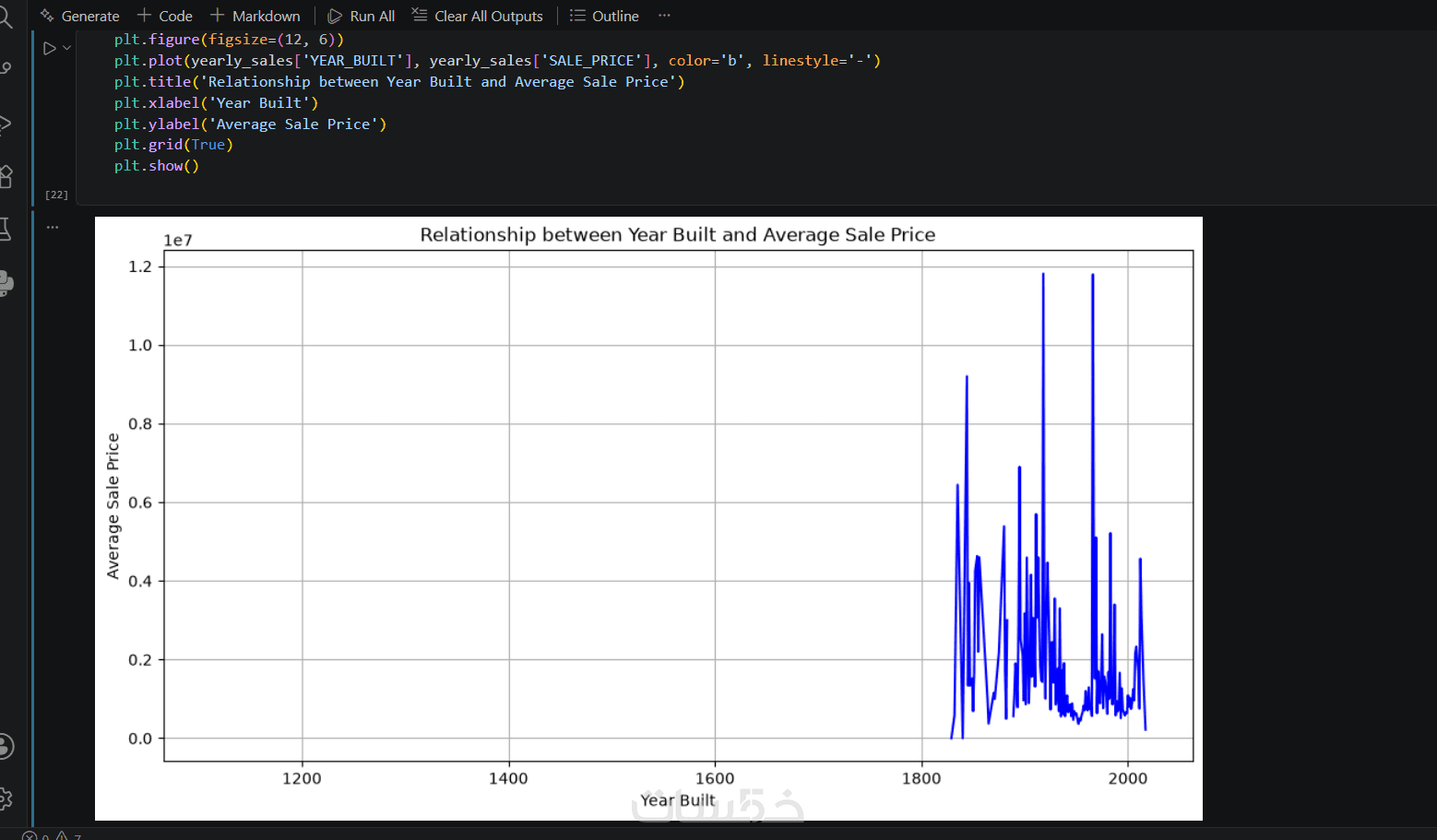This screenshot has width=1437, height=840.
Task: Run the plotting cell with play button
Action: (49, 48)
